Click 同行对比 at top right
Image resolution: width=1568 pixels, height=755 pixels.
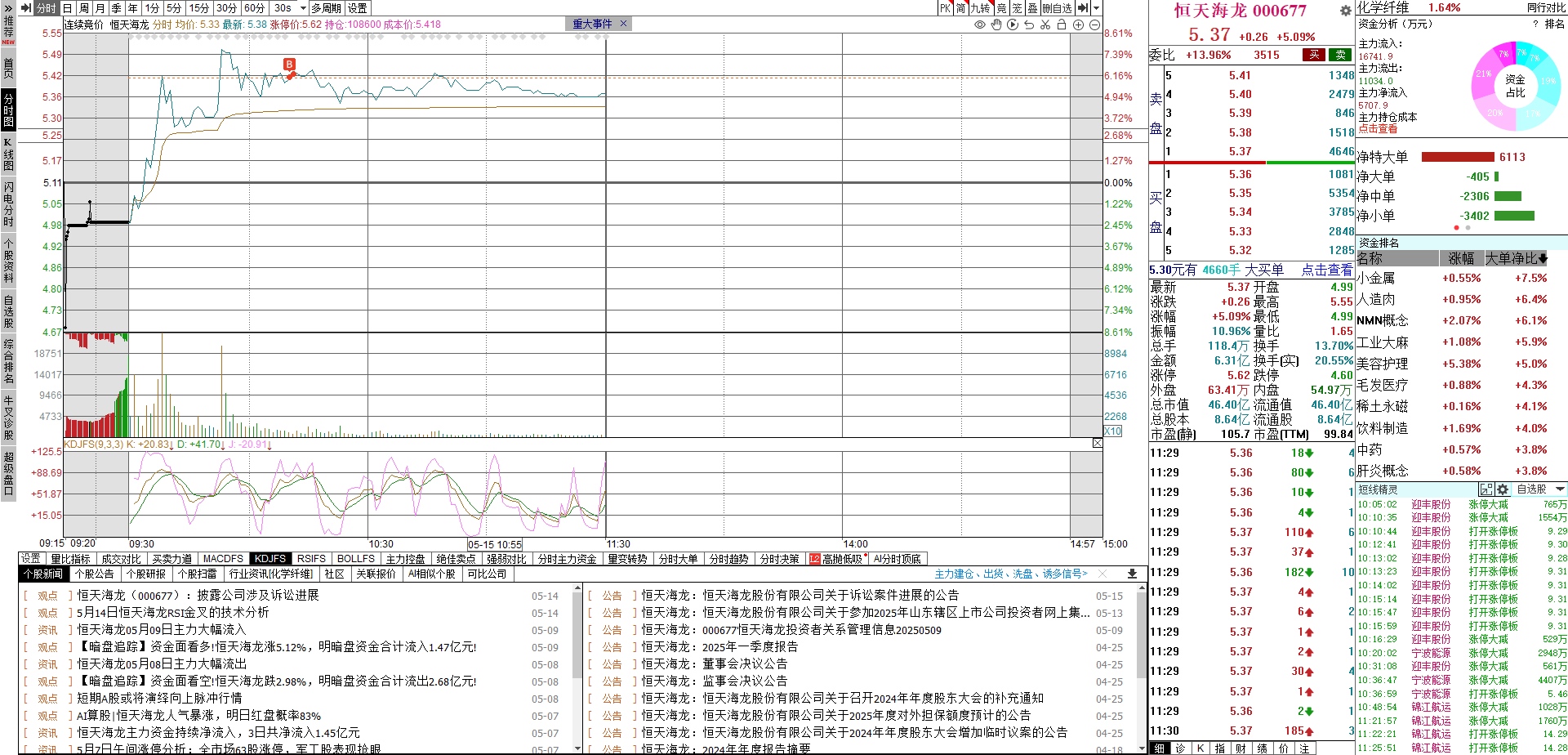[1546, 8]
